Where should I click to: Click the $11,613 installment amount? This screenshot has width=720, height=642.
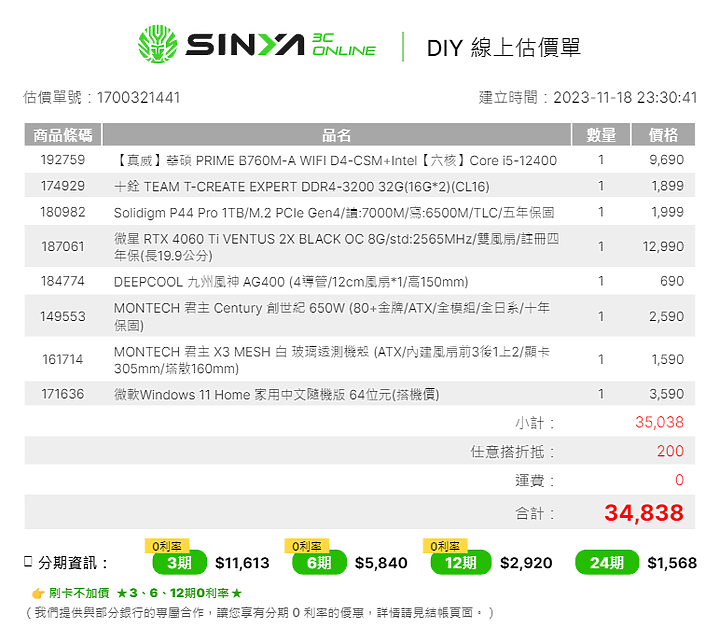(x=242, y=563)
